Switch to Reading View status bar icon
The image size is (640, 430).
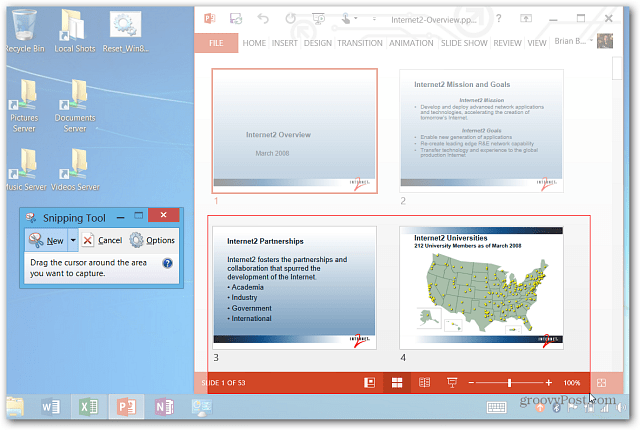[424, 383]
